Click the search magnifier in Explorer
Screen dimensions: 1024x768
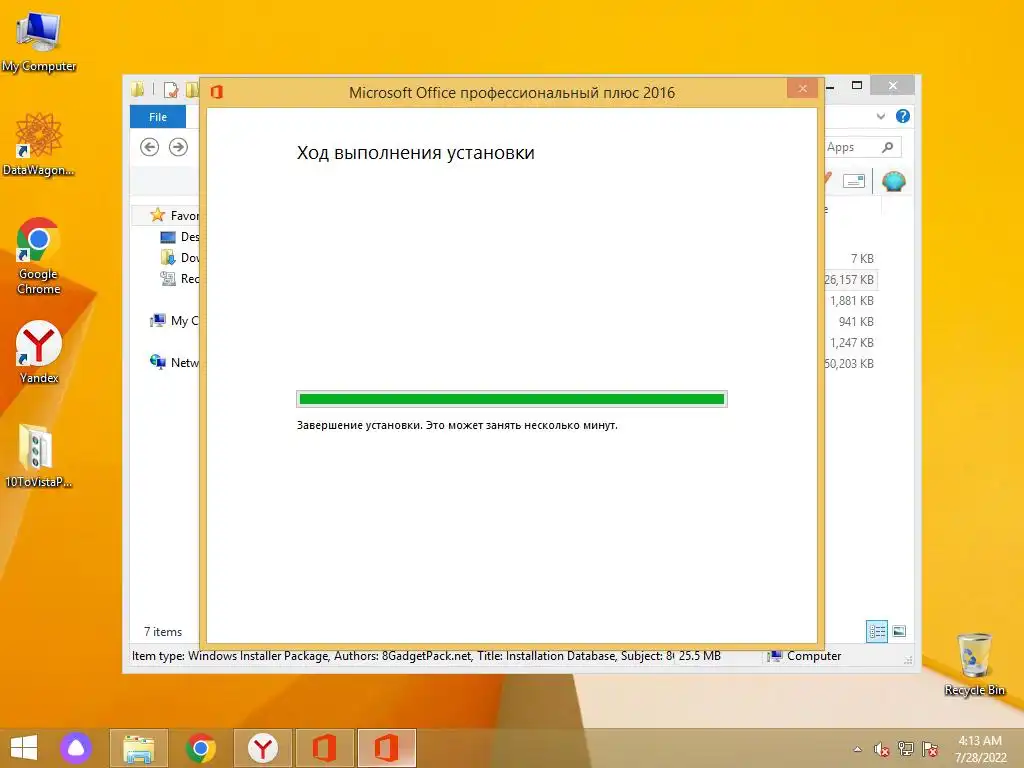click(888, 147)
